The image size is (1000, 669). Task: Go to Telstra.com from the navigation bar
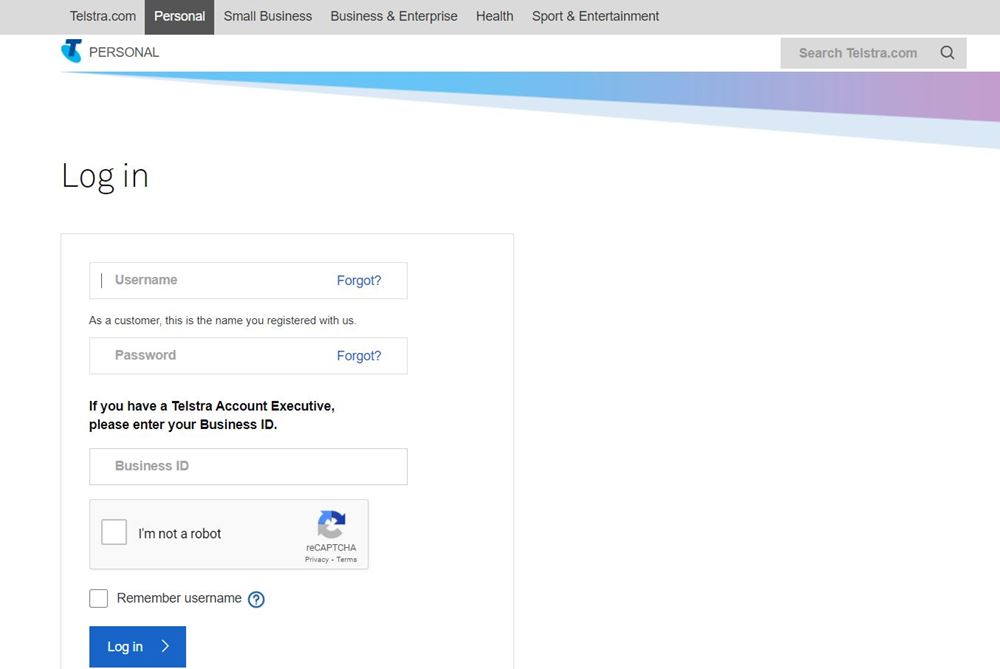point(101,16)
